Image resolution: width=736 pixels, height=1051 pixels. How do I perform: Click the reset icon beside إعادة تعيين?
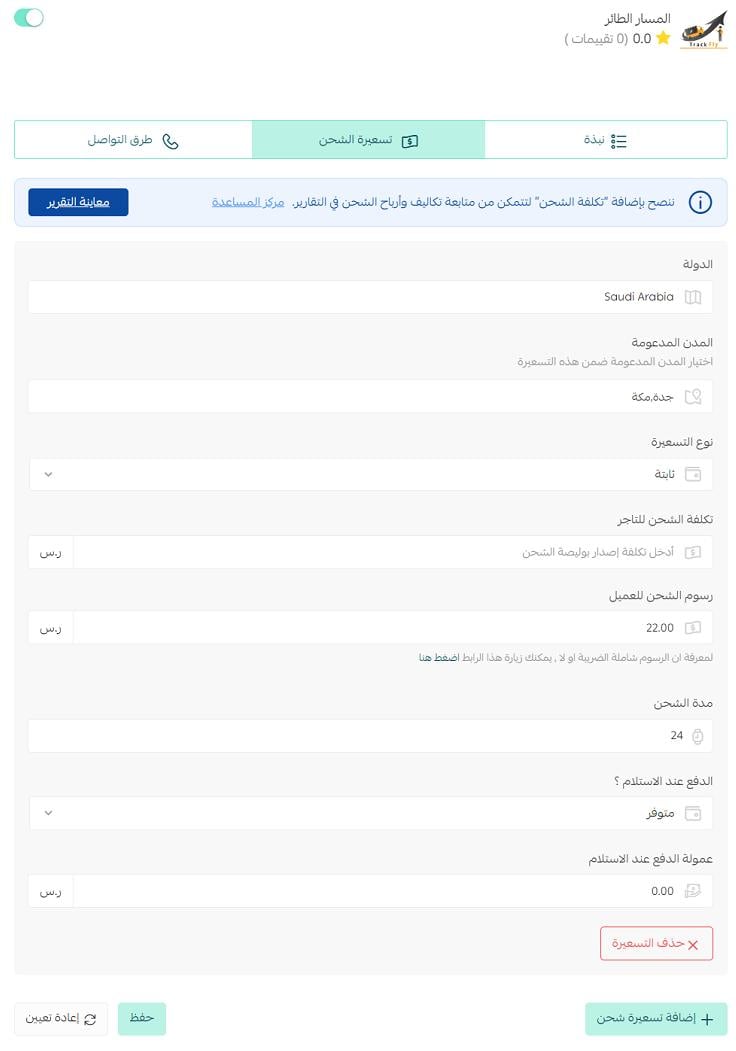click(x=90, y=1019)
